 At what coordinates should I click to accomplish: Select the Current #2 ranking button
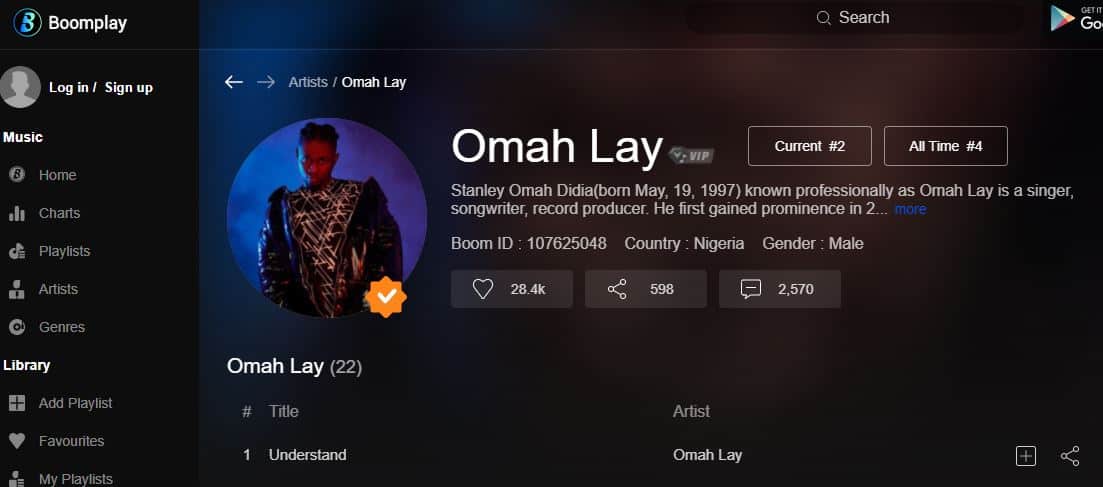810,146
